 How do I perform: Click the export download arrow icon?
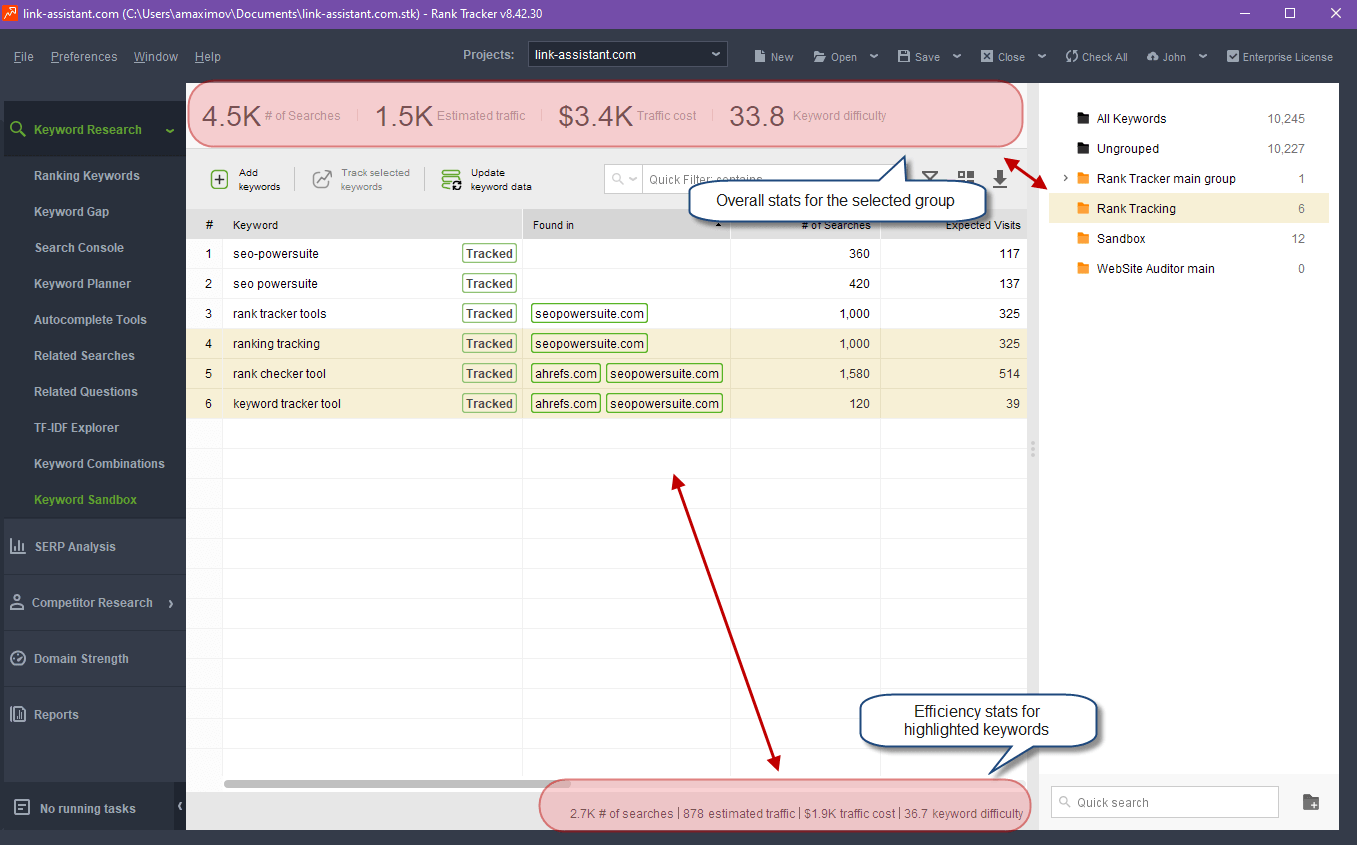(1000, 179)
